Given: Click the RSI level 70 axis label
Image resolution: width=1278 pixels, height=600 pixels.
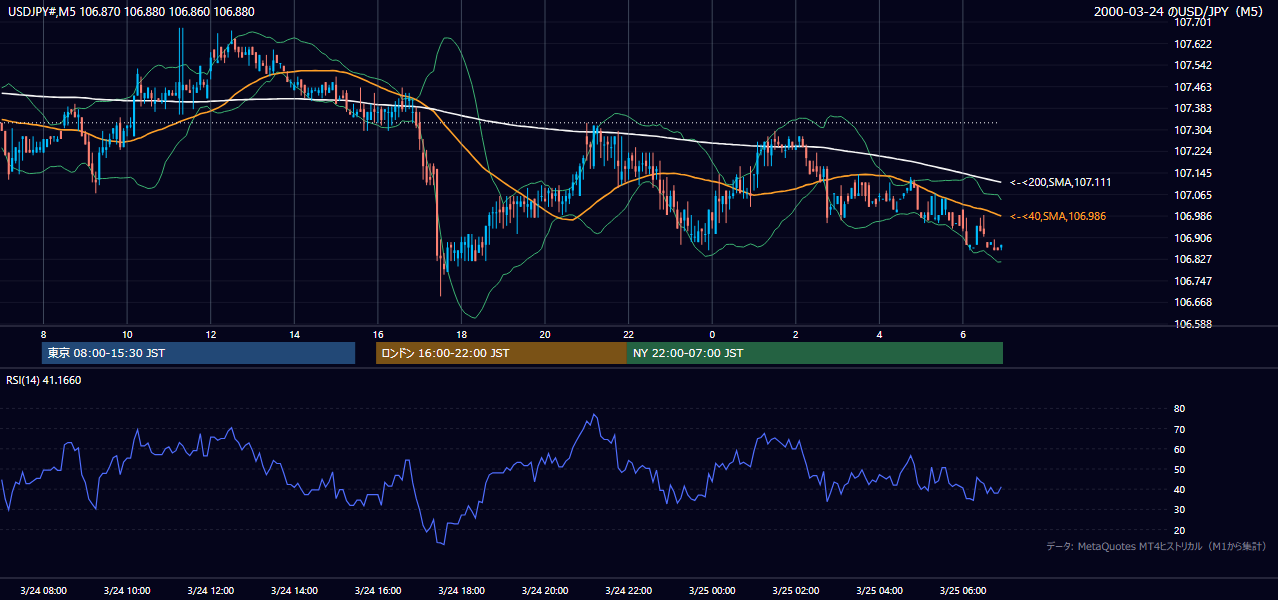Looking at the screenshot, I should click(1179, 429).
